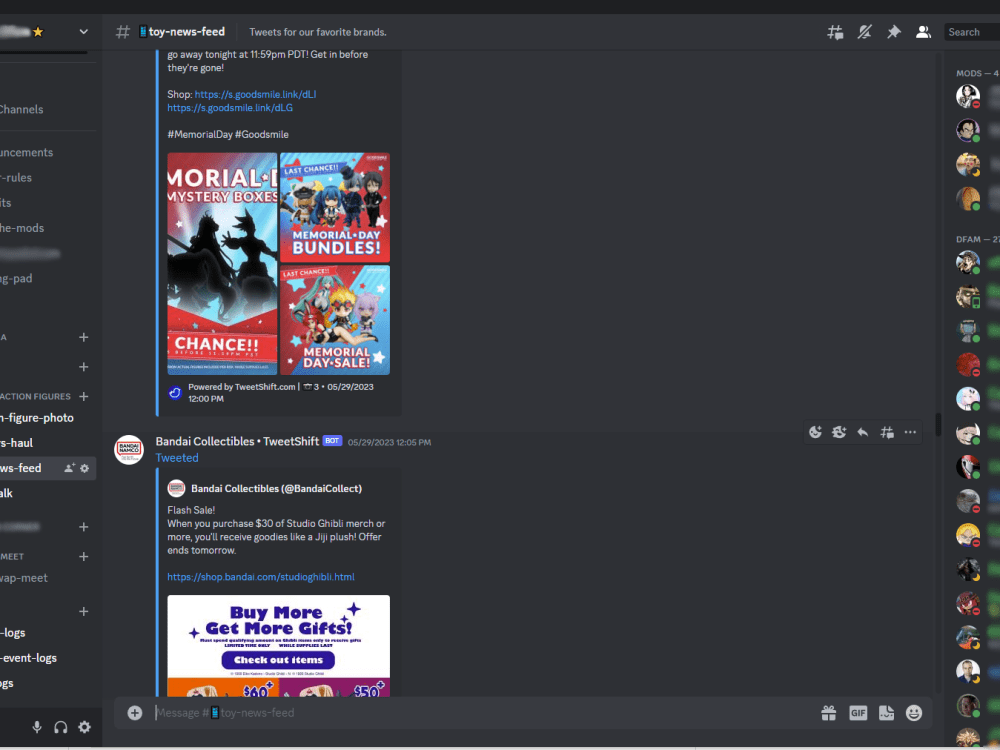Toggle notification muting for the channel
This screenshot has height=750, width=1000.
tap(864, 31)
